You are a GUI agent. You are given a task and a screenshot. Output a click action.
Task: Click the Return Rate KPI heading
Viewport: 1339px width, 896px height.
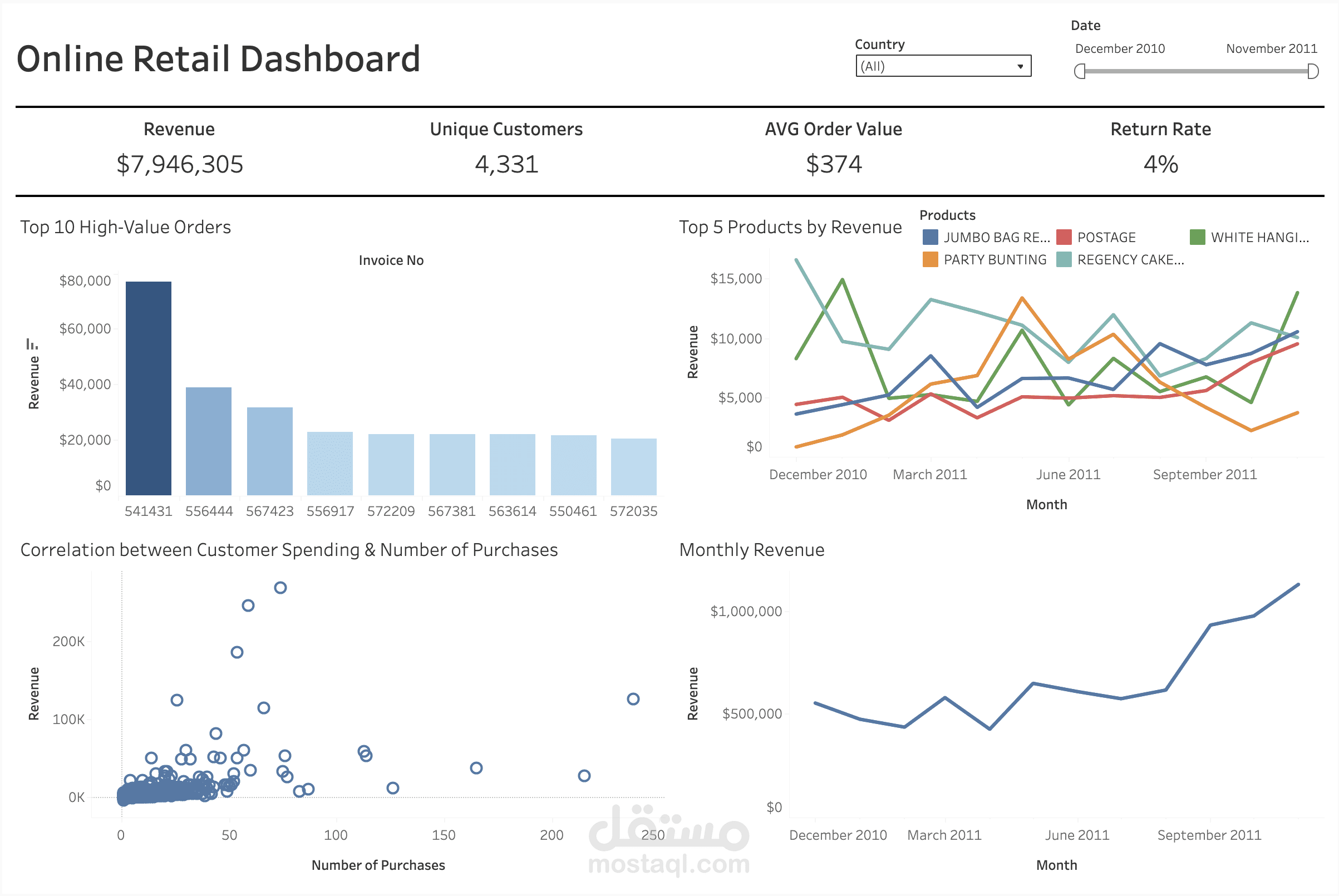1161,129
